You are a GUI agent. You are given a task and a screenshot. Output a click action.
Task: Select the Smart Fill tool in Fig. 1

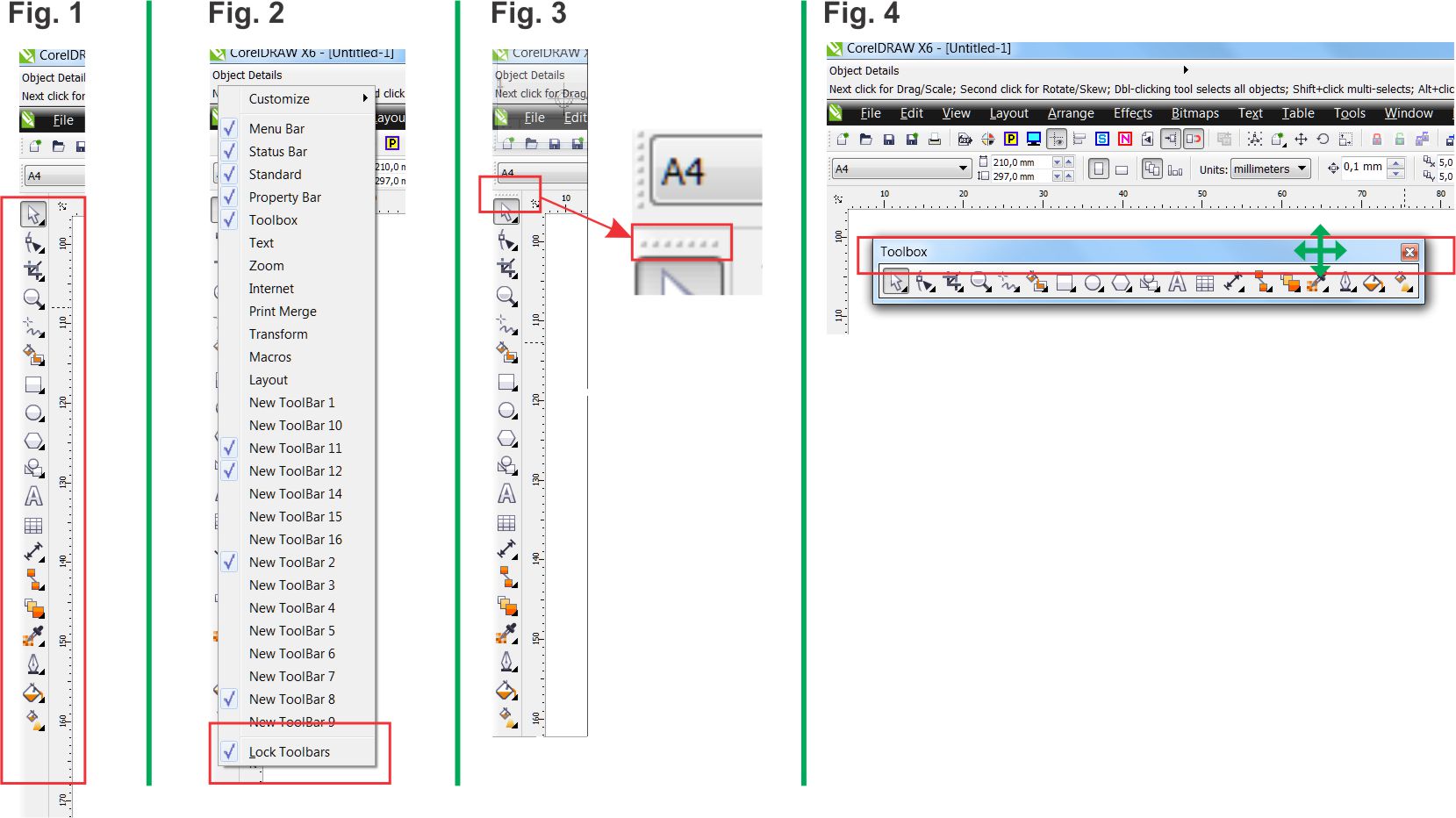pos(33,355)
